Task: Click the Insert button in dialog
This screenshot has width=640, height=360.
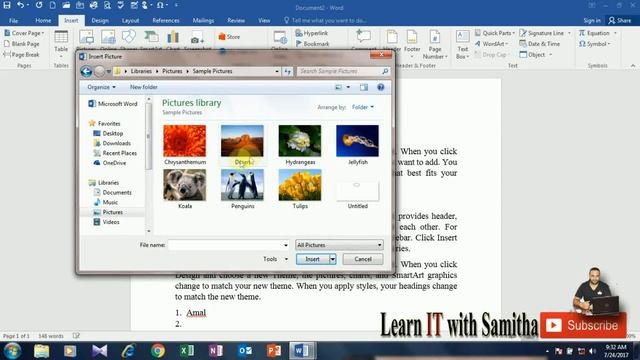Action: coord(313,259)
